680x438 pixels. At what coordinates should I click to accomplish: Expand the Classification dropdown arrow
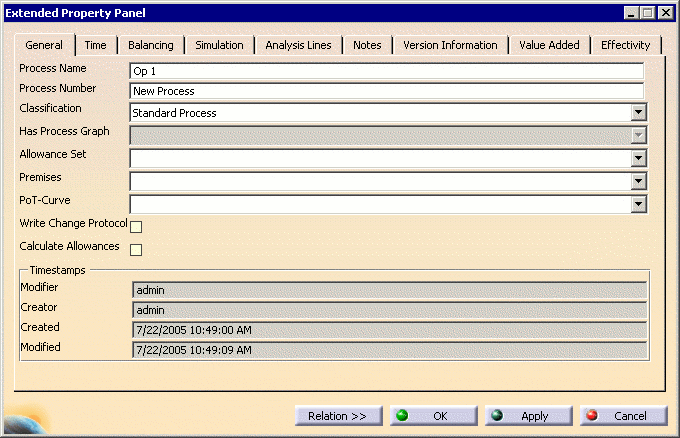638,113
